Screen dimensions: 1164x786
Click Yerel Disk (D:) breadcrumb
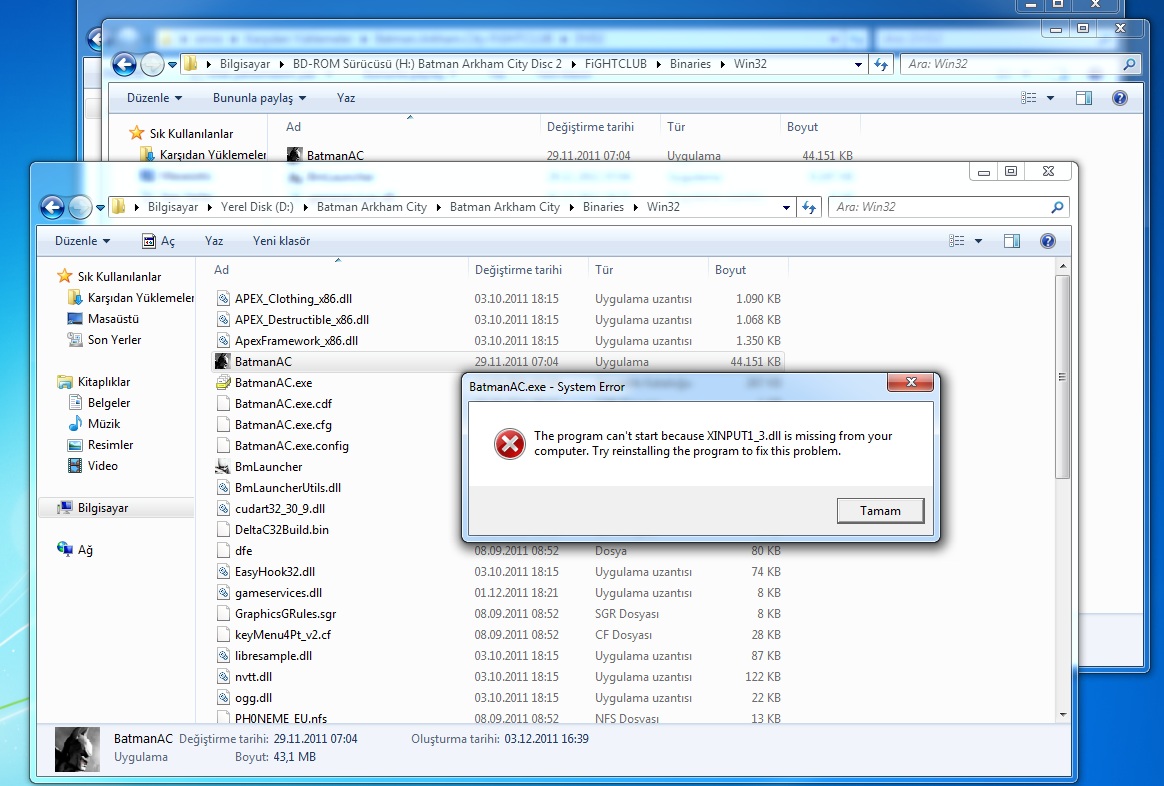(257, 207)
